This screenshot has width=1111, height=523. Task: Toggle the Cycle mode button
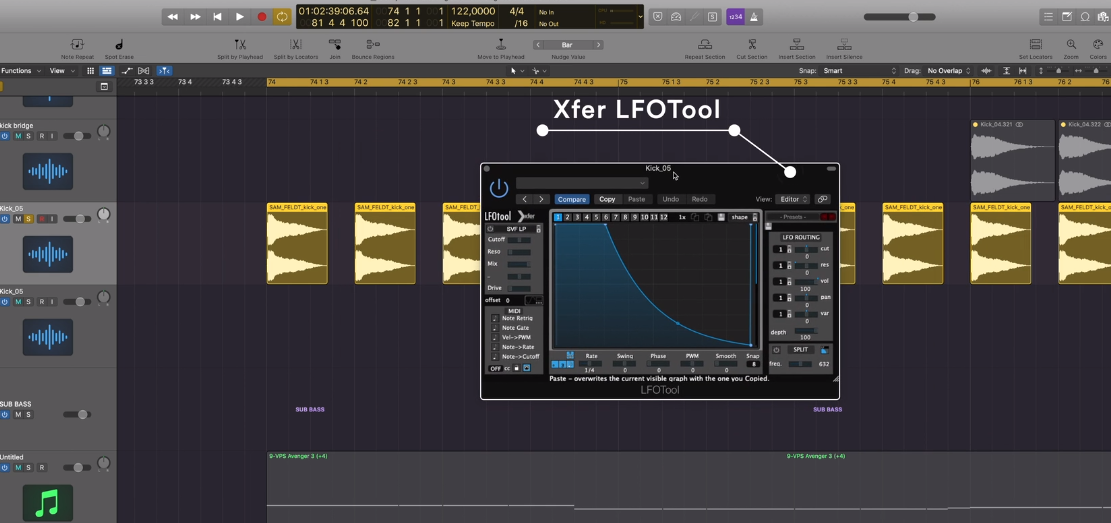[283, 17]
